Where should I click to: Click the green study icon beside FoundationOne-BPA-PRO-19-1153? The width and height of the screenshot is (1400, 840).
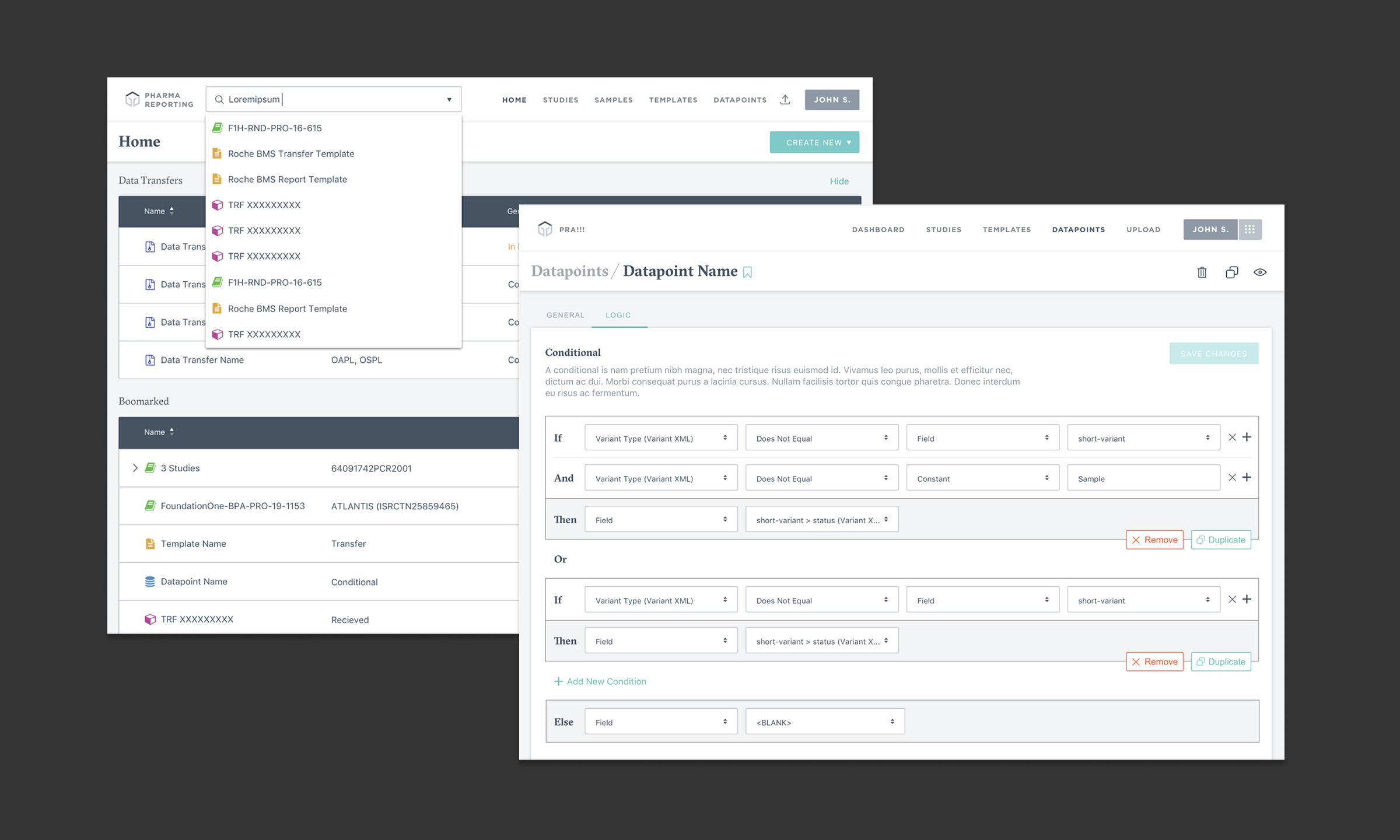click(x=150, y=506)
